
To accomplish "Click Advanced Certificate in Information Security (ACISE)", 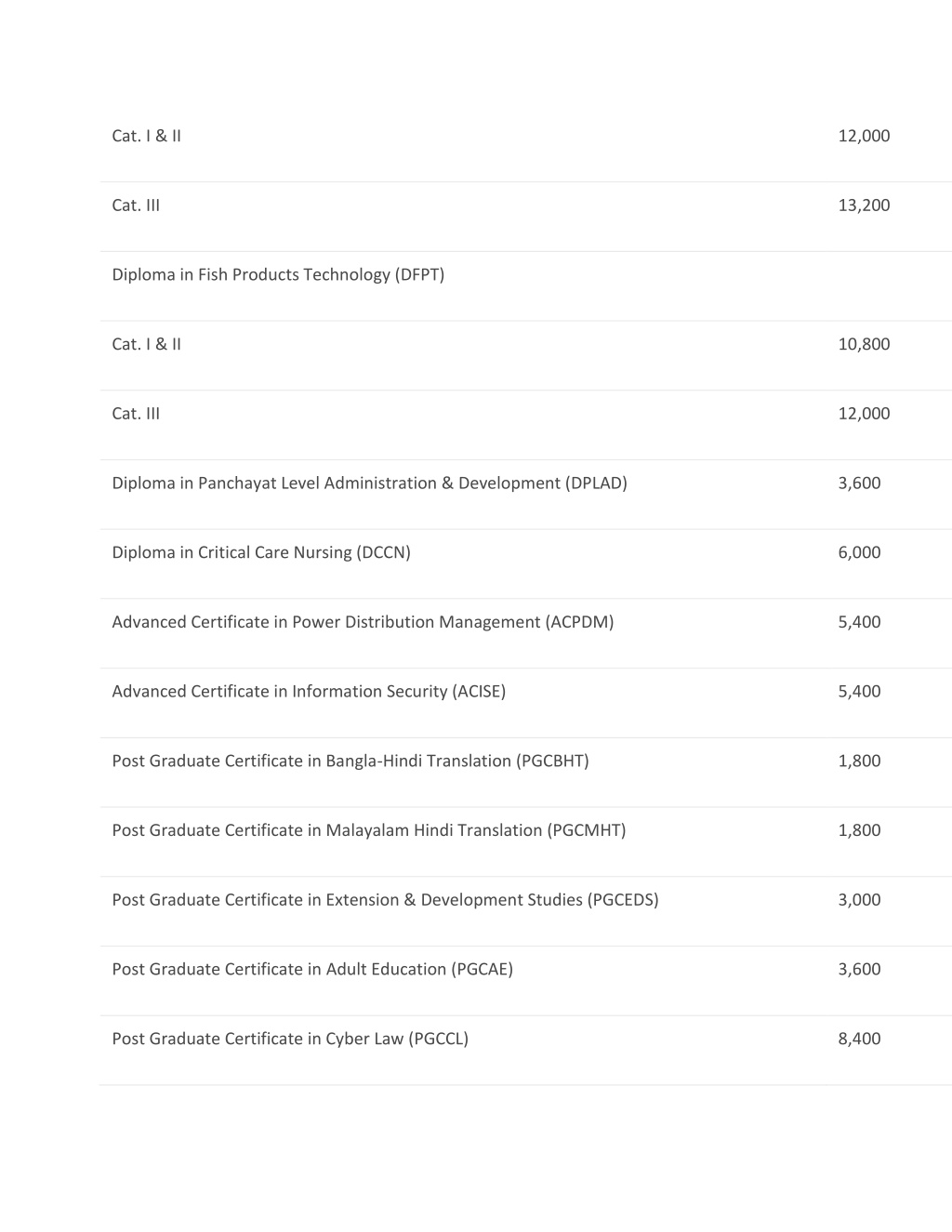I will pos(309,692).
